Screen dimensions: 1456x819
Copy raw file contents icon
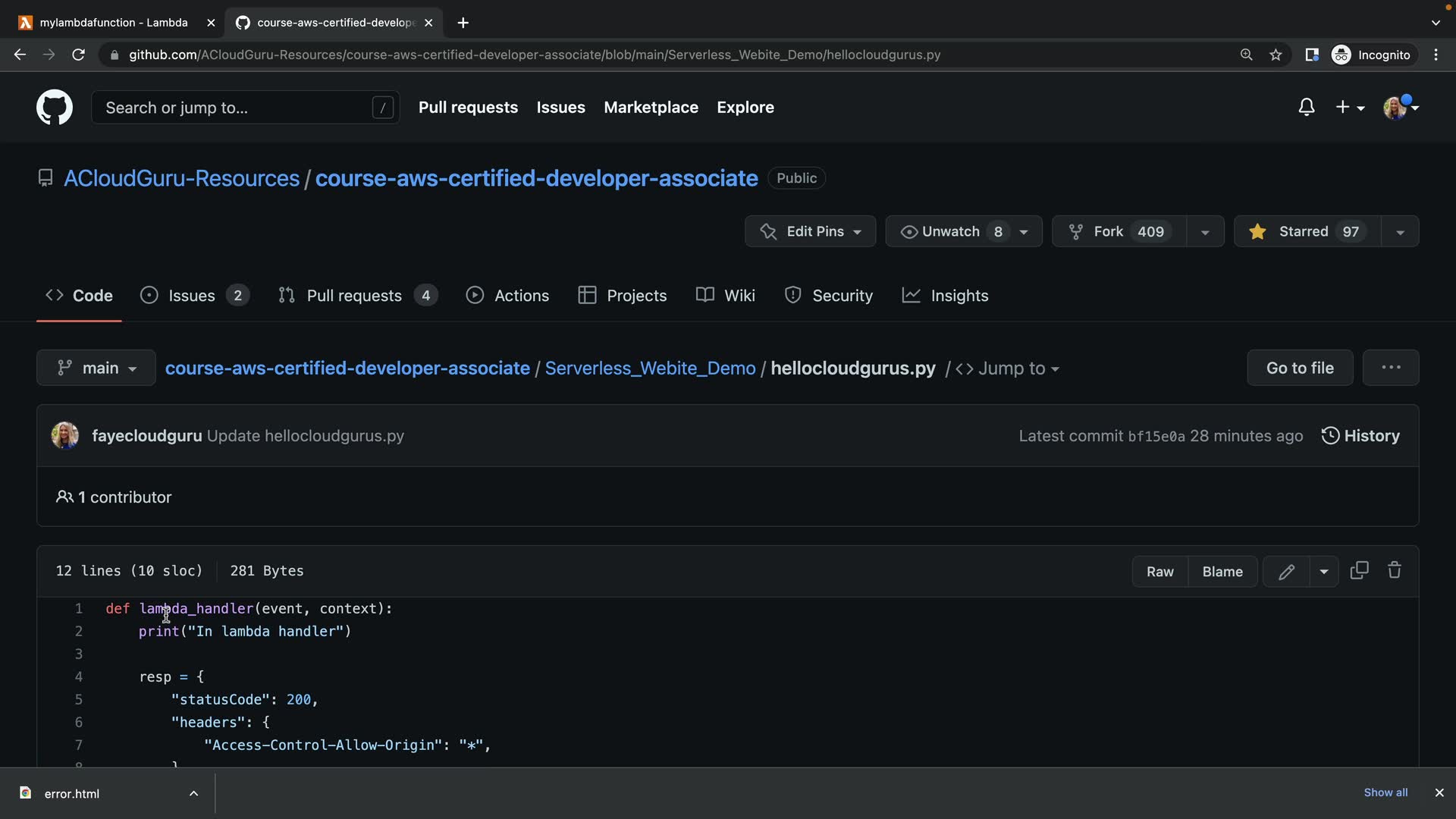(x=1359, y=570)
